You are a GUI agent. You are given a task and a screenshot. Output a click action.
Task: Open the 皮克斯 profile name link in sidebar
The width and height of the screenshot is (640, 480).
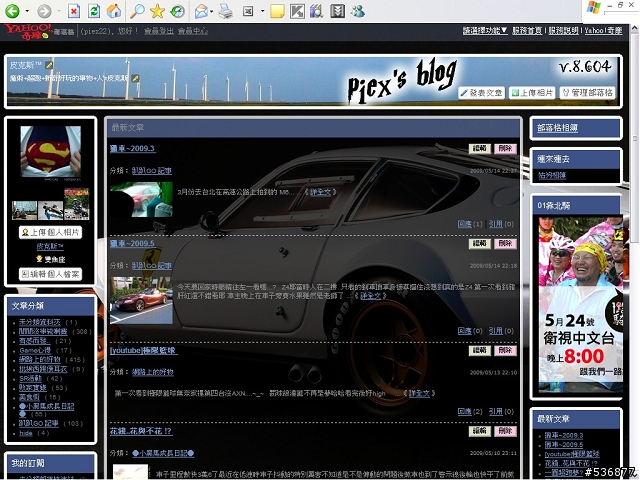coord(50,246)
